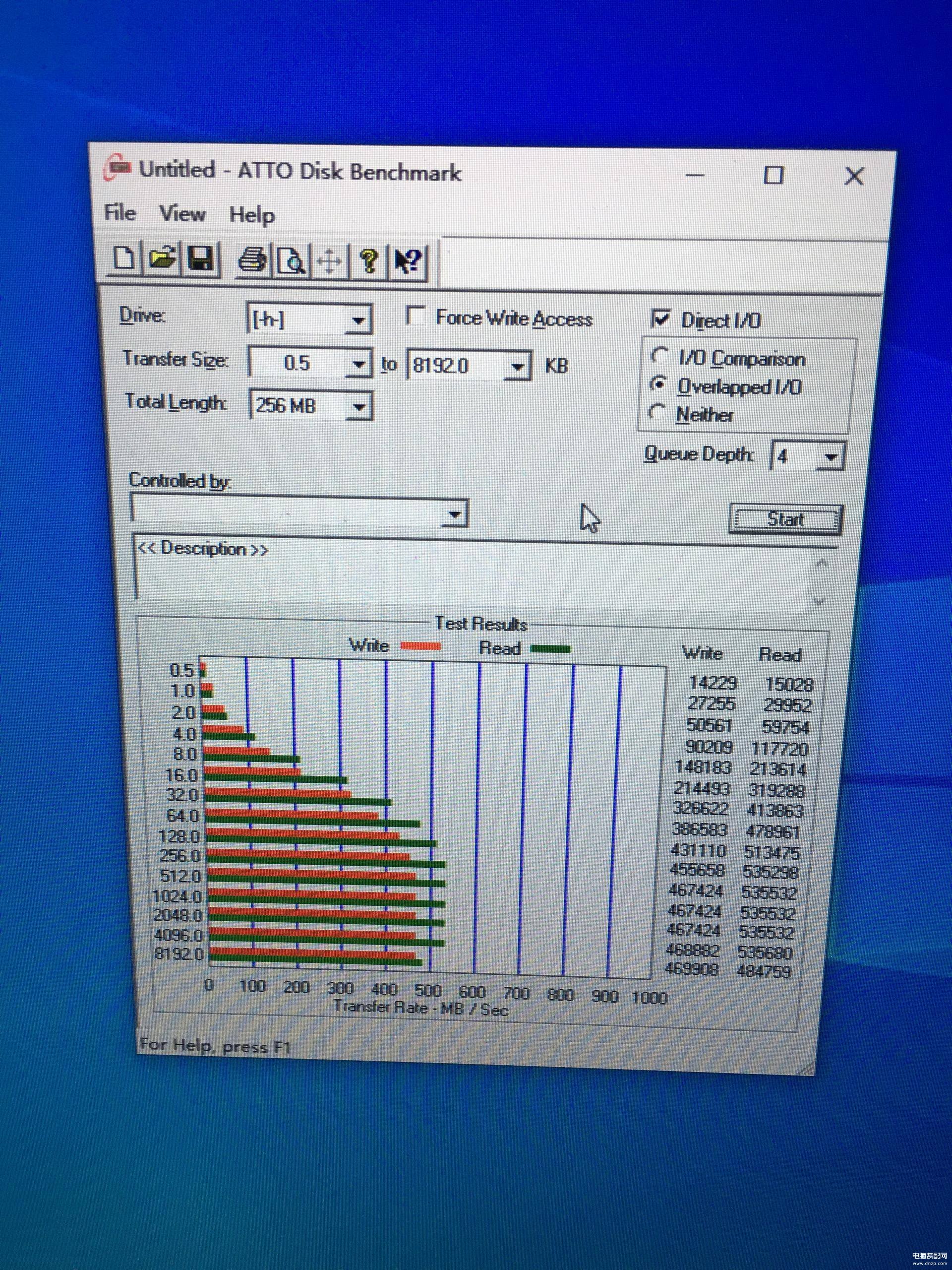
Task: Click the Read value 535680
Action: coord(765,952)
